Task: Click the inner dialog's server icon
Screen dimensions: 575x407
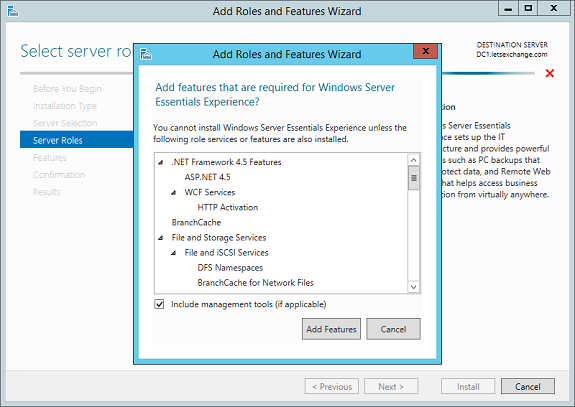Action: [x=146, y=54]
